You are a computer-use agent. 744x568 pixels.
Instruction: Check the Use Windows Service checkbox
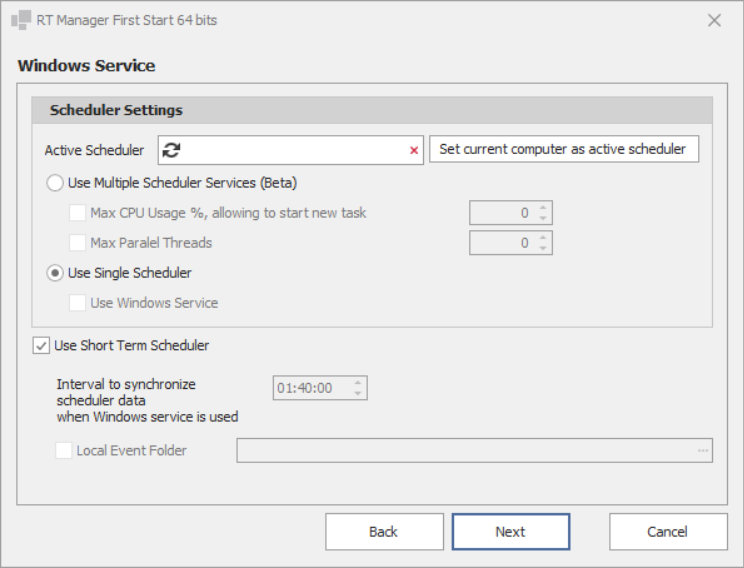pyautogui.click(x=78, y=303)
